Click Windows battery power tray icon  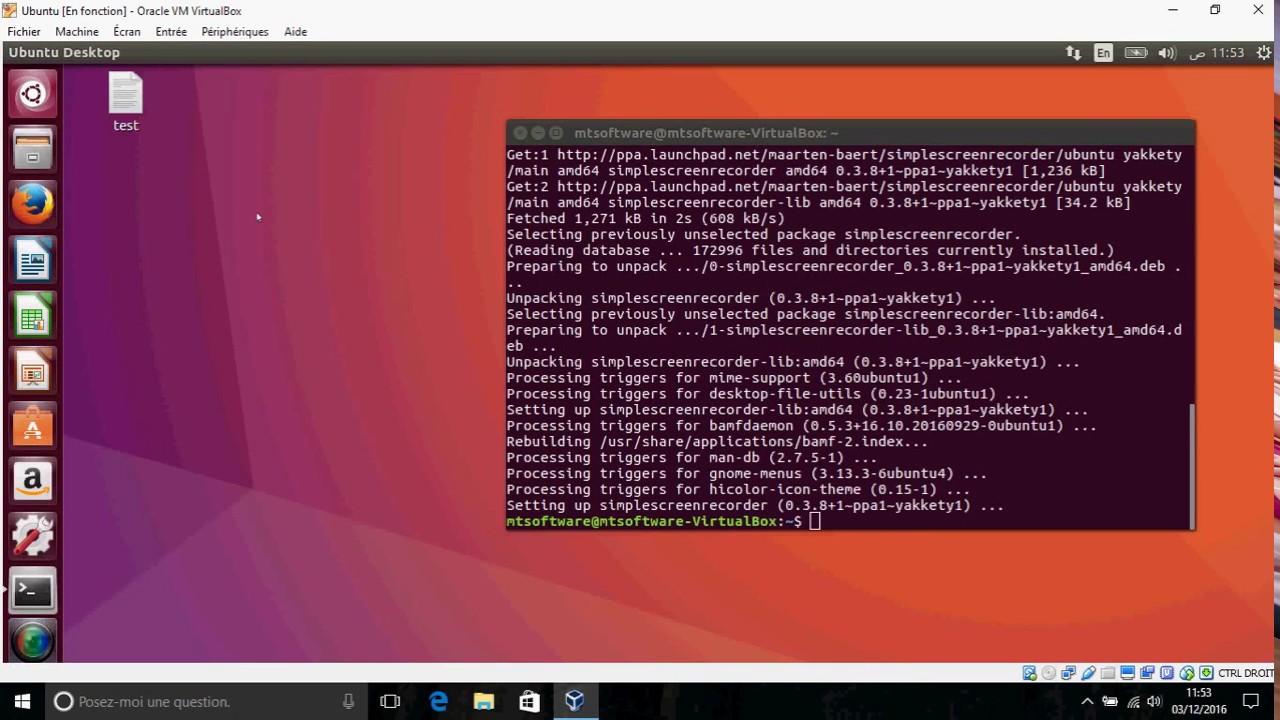[x=1110, y=701]
